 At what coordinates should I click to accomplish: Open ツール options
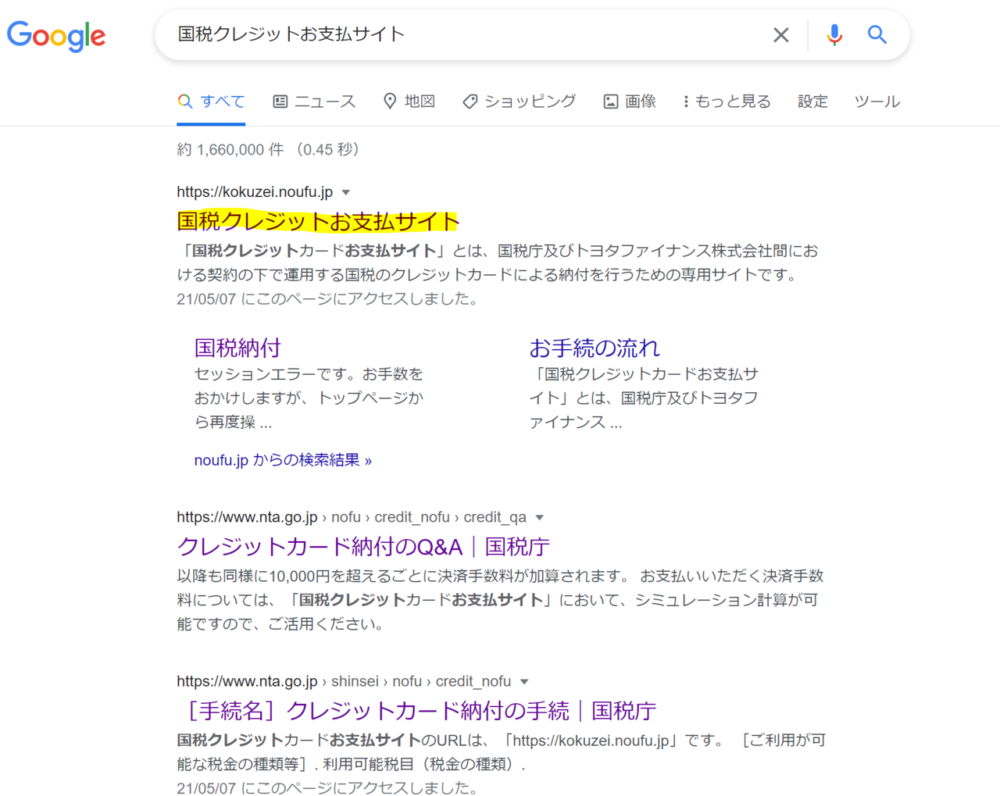pyautogui.click(x=877, y=101)
